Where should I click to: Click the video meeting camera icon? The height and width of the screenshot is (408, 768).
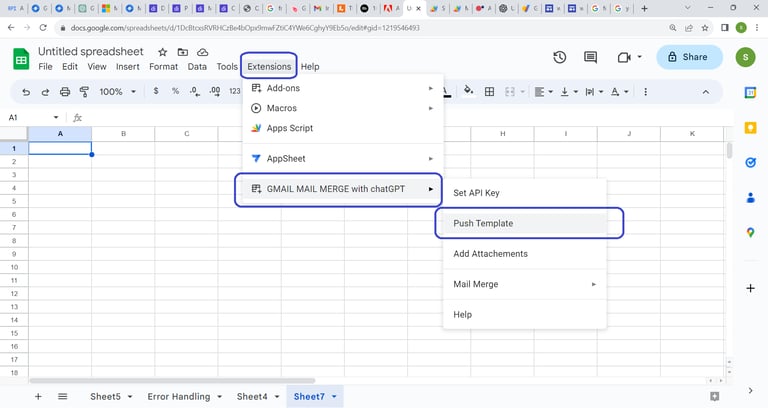click(624, 57)
